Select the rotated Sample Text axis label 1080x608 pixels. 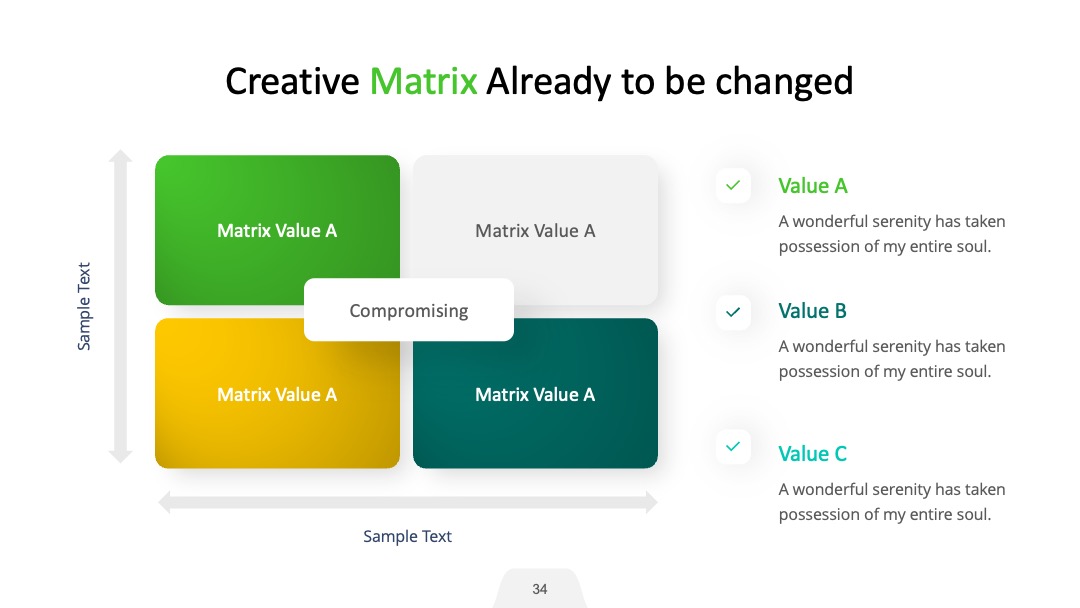(83, 306)
